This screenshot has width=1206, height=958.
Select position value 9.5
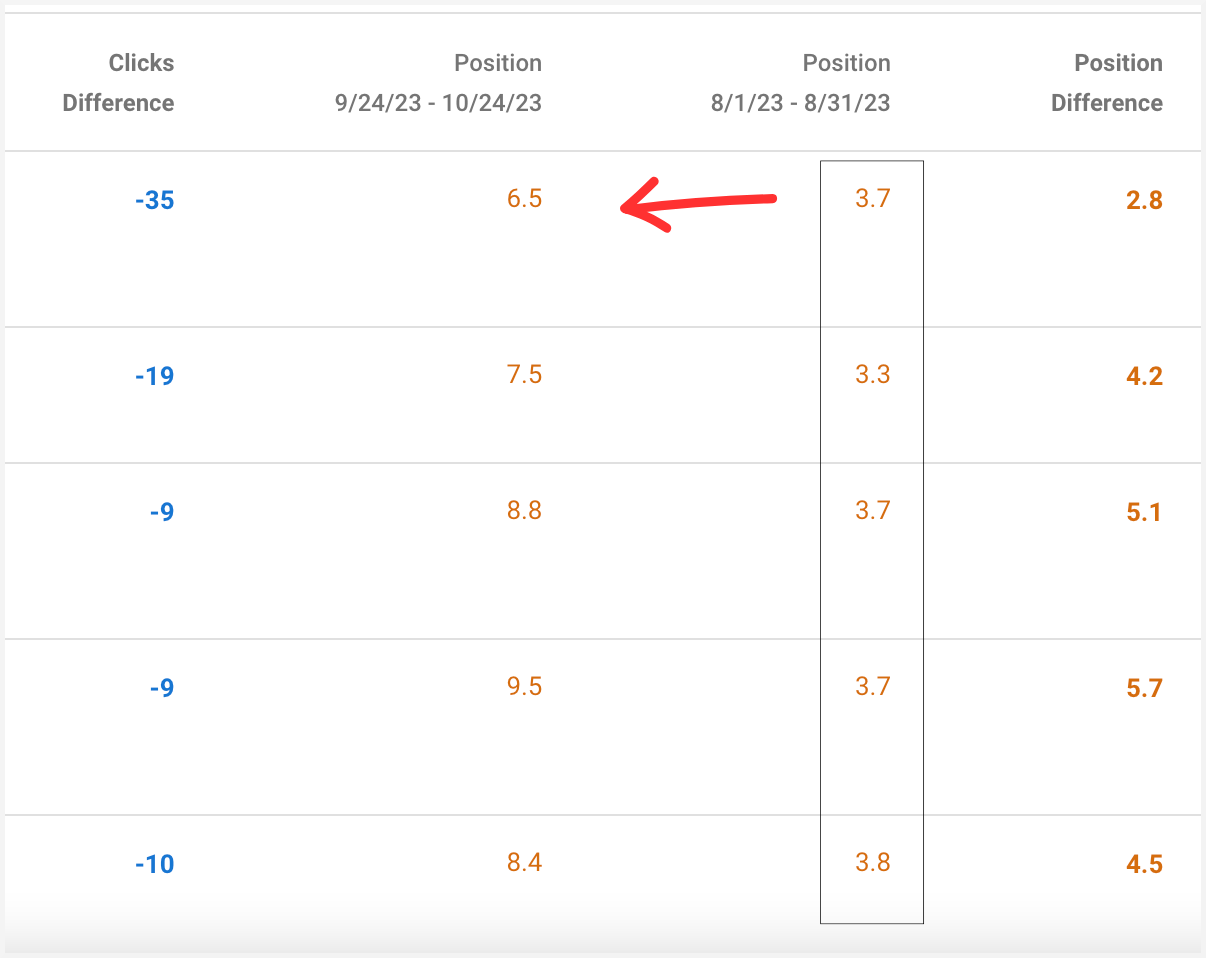coord(524,686)
